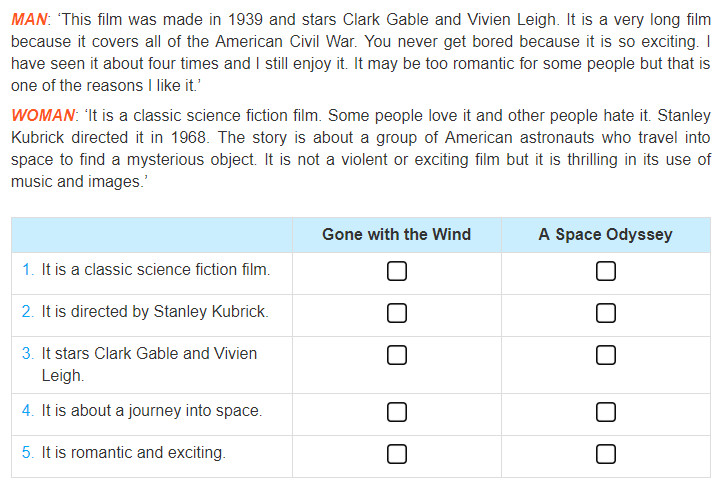This screenshot has height=482, width=722.
Task: Check A Space Odyssey for romantic and exciting
Action: point(606,454)
